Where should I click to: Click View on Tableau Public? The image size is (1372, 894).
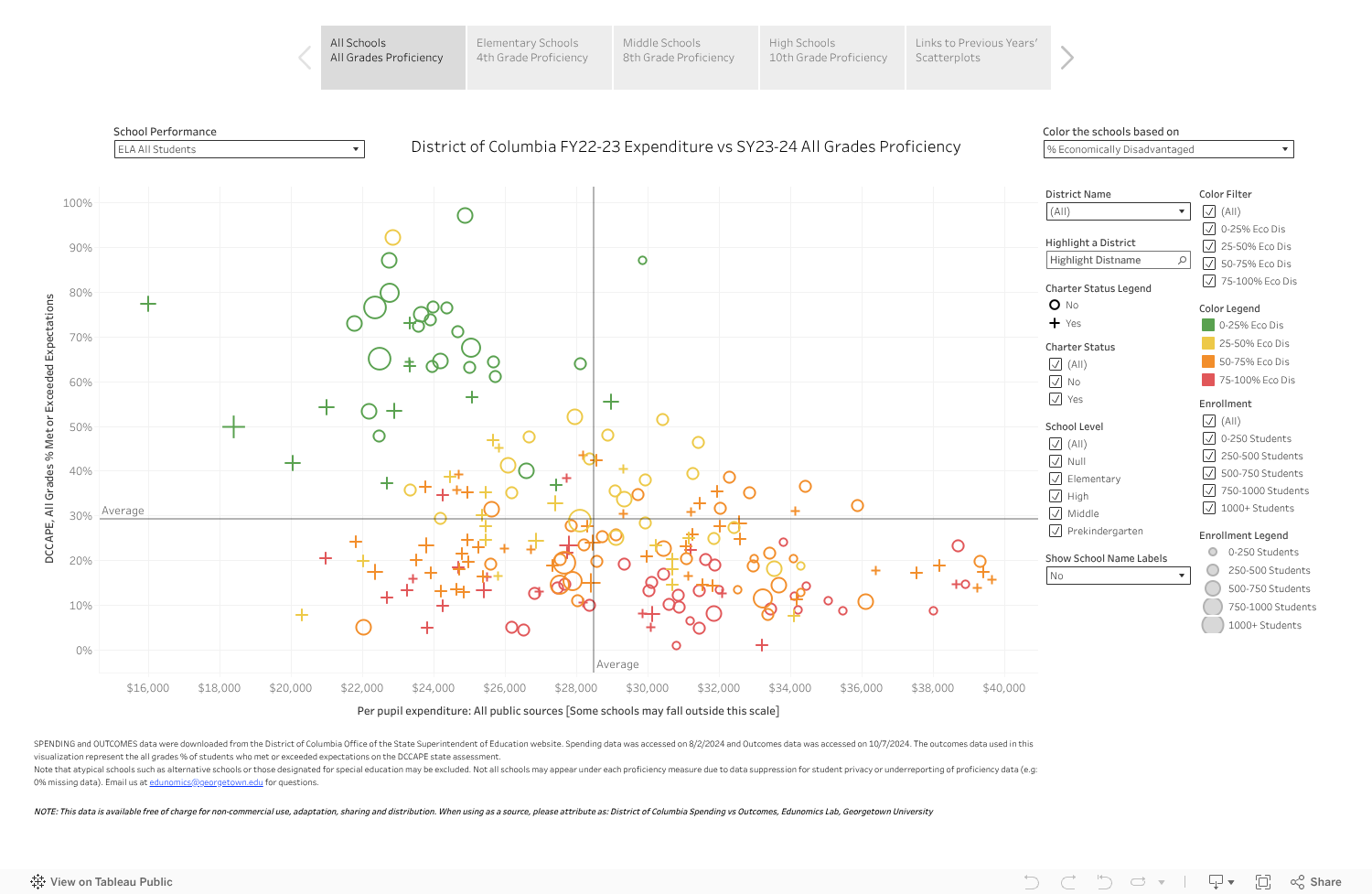102,882
